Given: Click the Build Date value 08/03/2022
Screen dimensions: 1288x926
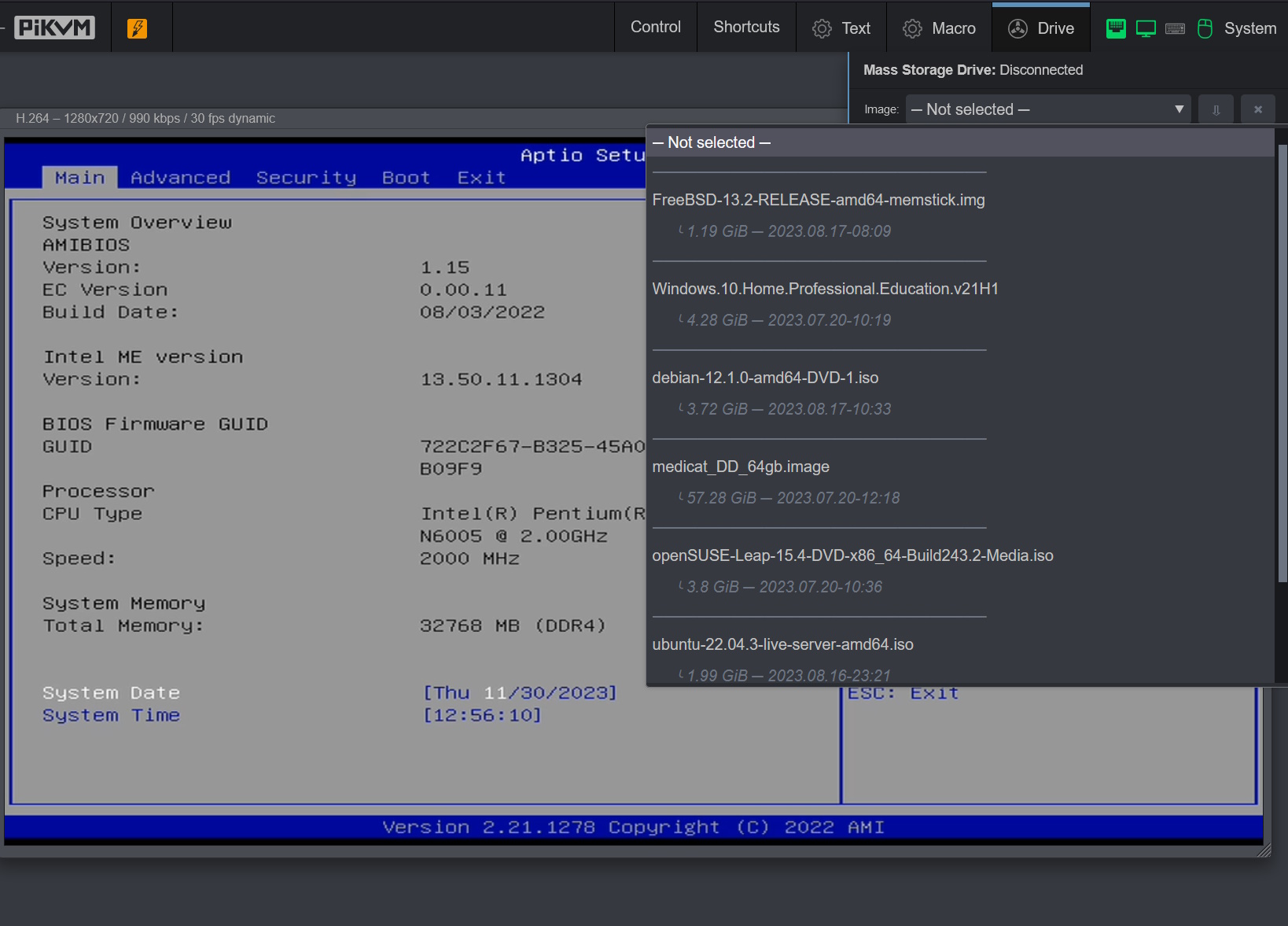Looking at the screenshot, I should pyautogui.click(x=482, y=312).
